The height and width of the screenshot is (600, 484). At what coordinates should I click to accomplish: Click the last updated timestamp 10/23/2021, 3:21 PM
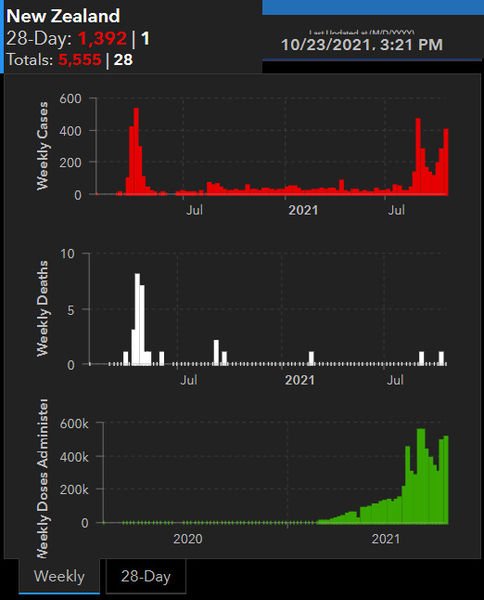[362, 44]
